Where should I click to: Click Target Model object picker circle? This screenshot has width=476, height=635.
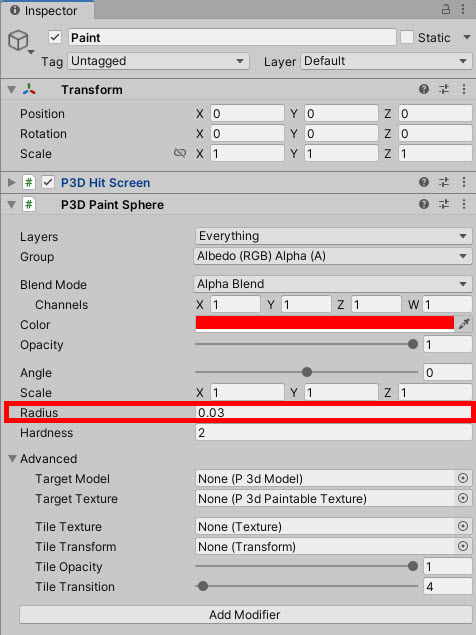click(463, 478)
